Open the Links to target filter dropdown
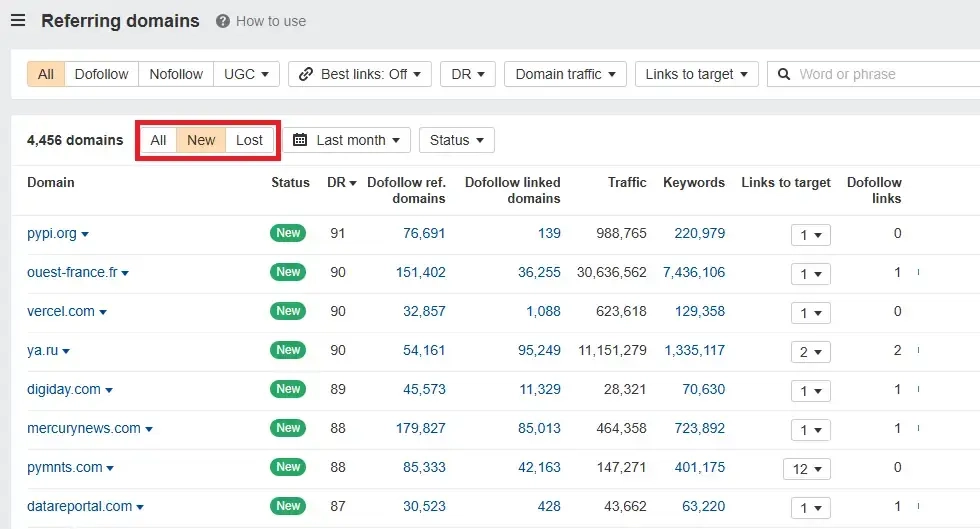980x529 pixels. point(696,74)
